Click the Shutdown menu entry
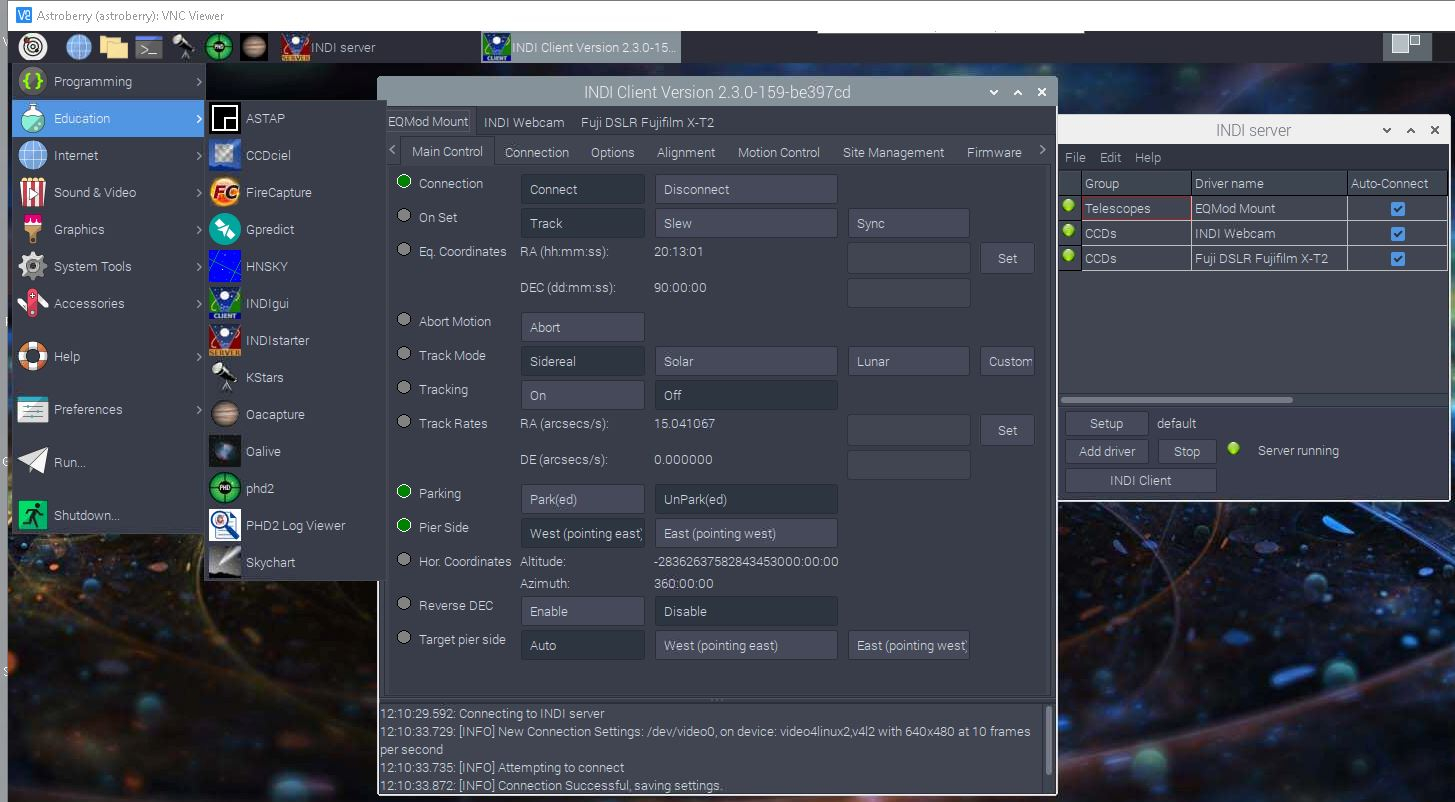 [109, 515]
